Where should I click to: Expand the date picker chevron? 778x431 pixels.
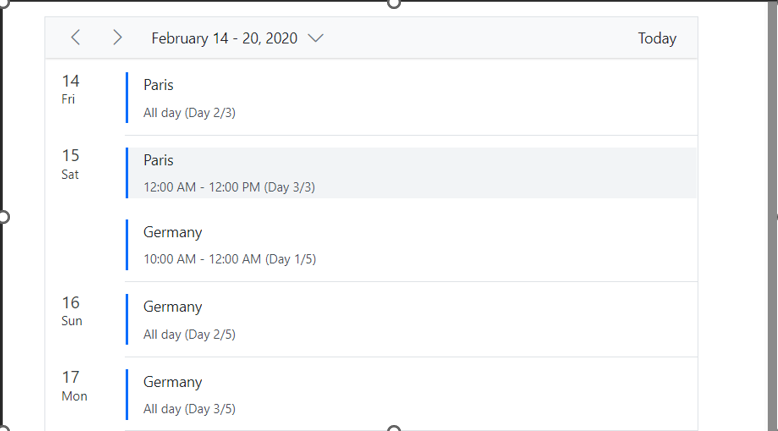click(x=316, y=38)
